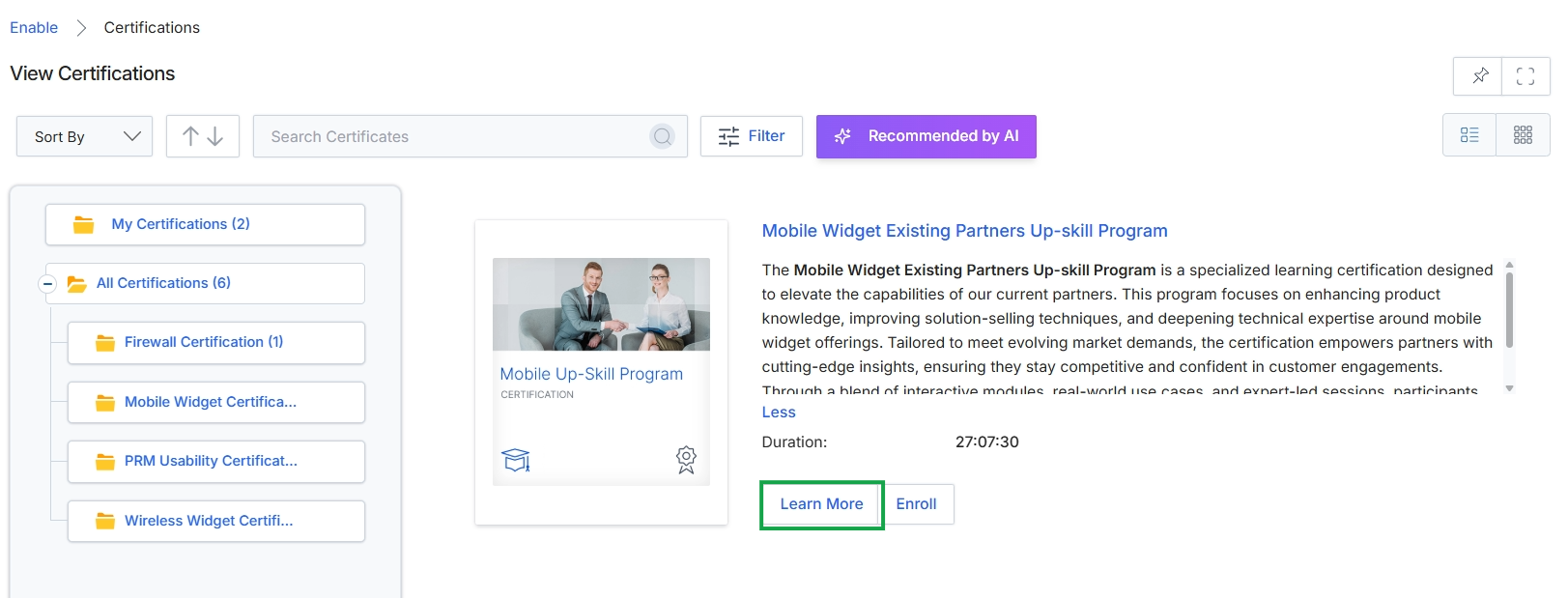Click the award ribbon badge icon
The image size is (1568, 598).
click(x=686, y=460)
